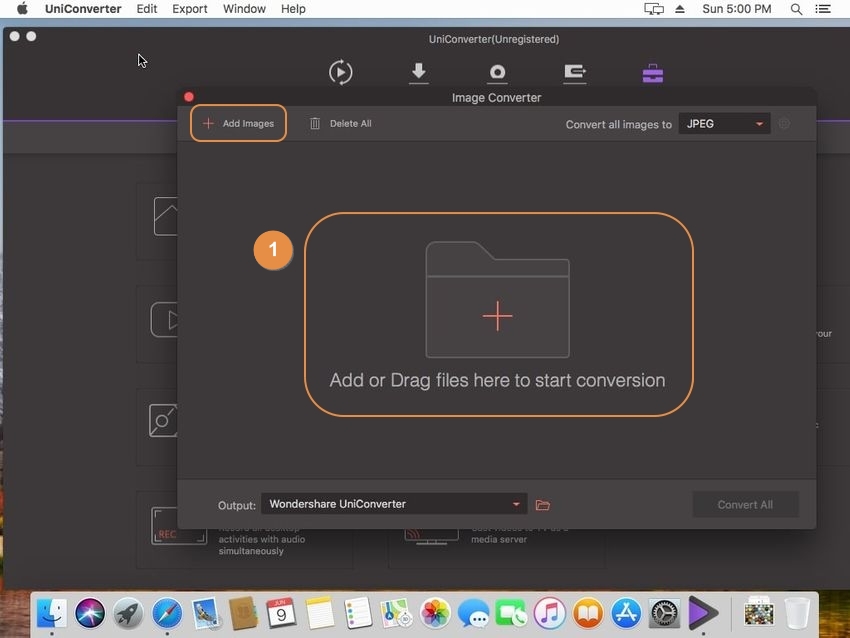Click the Spotlight search icon in menu bar

pyautogui.click(x=796, y=9)
